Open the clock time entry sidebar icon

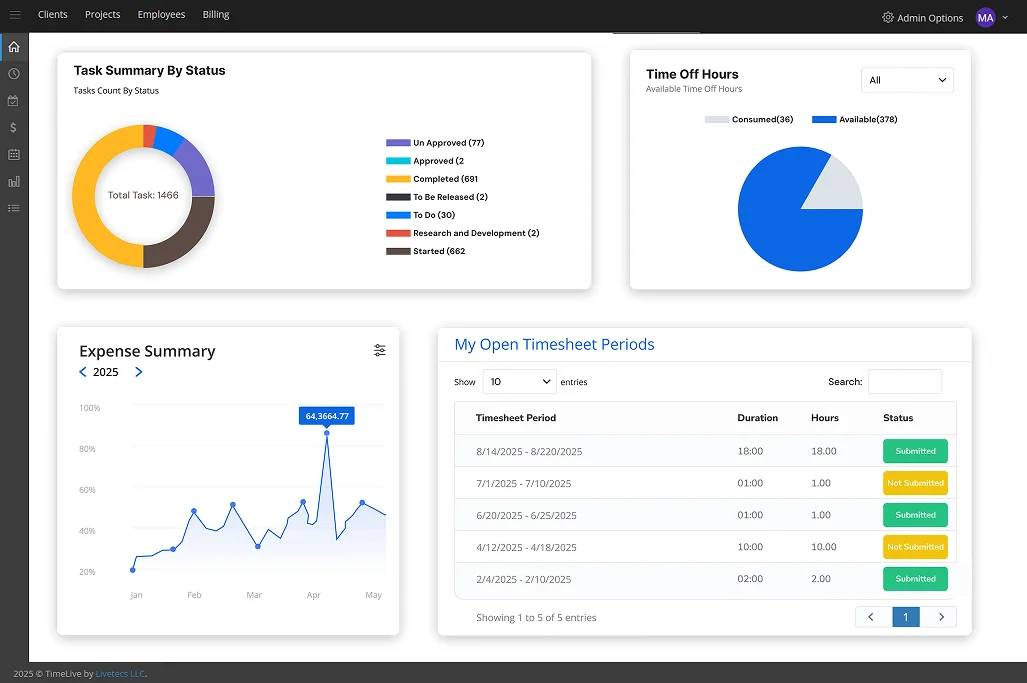click(14, 74)
